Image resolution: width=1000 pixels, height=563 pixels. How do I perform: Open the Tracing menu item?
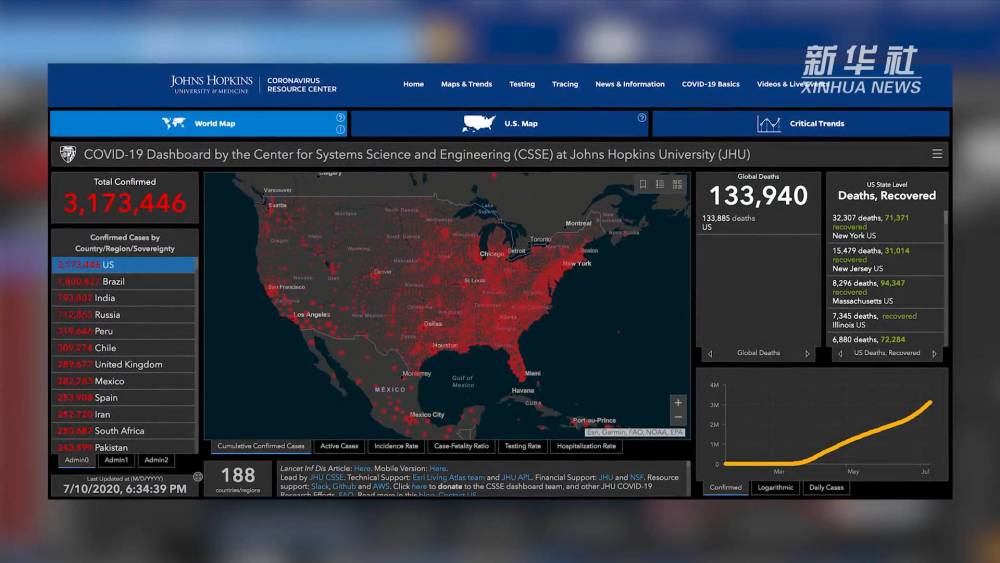click(565, 84)
